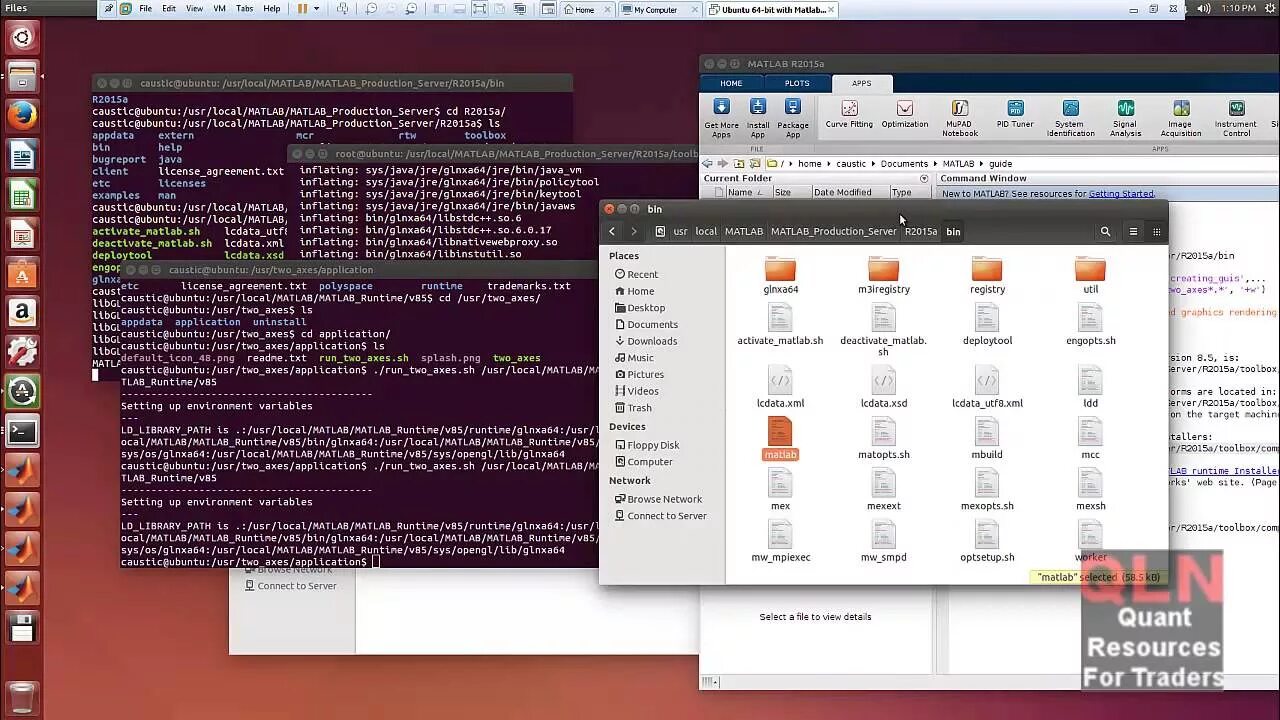Open the registry folder in bin
Screen dimensions: 1280x720
(x=987, y=275)
